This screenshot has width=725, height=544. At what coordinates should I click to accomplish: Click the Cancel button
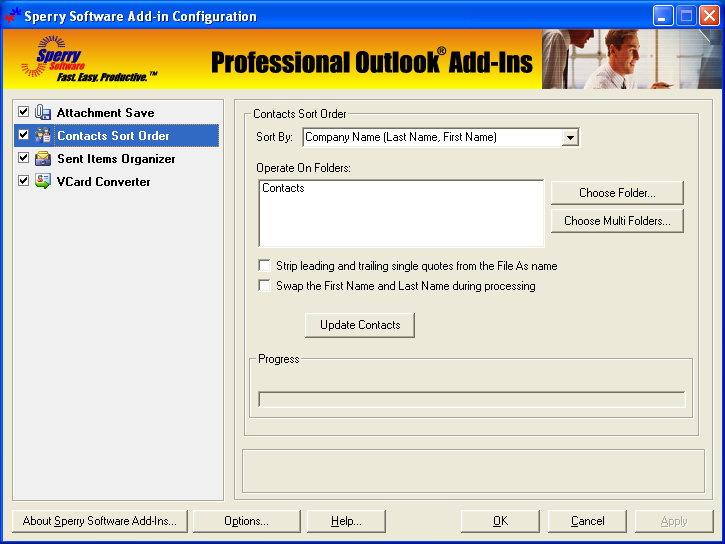(x=587, y=521)
